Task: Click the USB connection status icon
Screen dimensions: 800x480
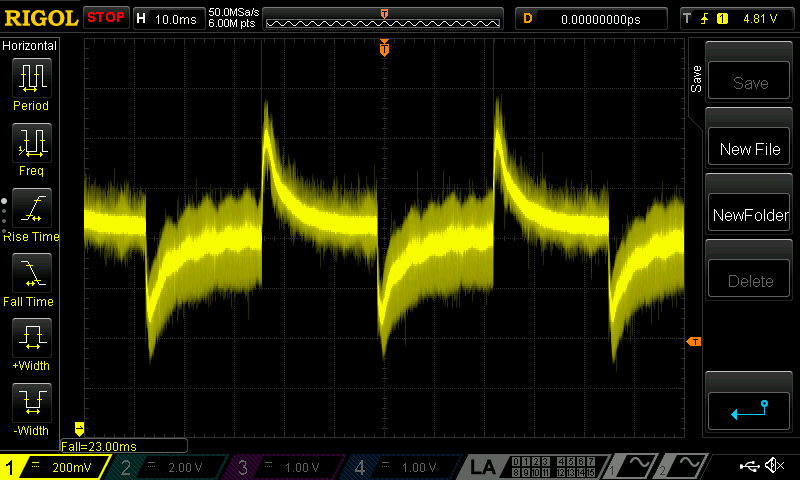Action: click(x=750, y=466)
